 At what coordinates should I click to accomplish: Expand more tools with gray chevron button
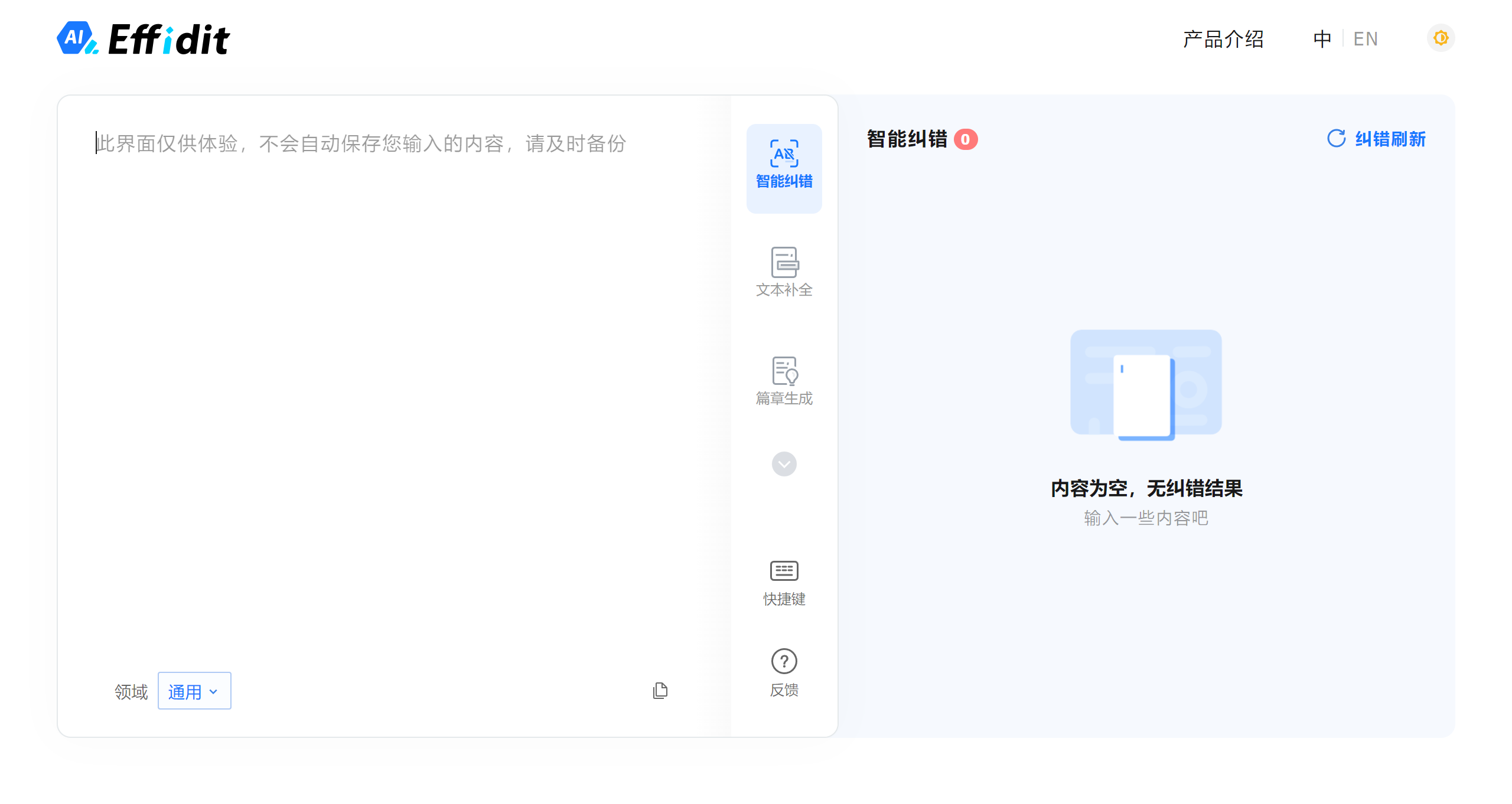(x=784, y=464)
